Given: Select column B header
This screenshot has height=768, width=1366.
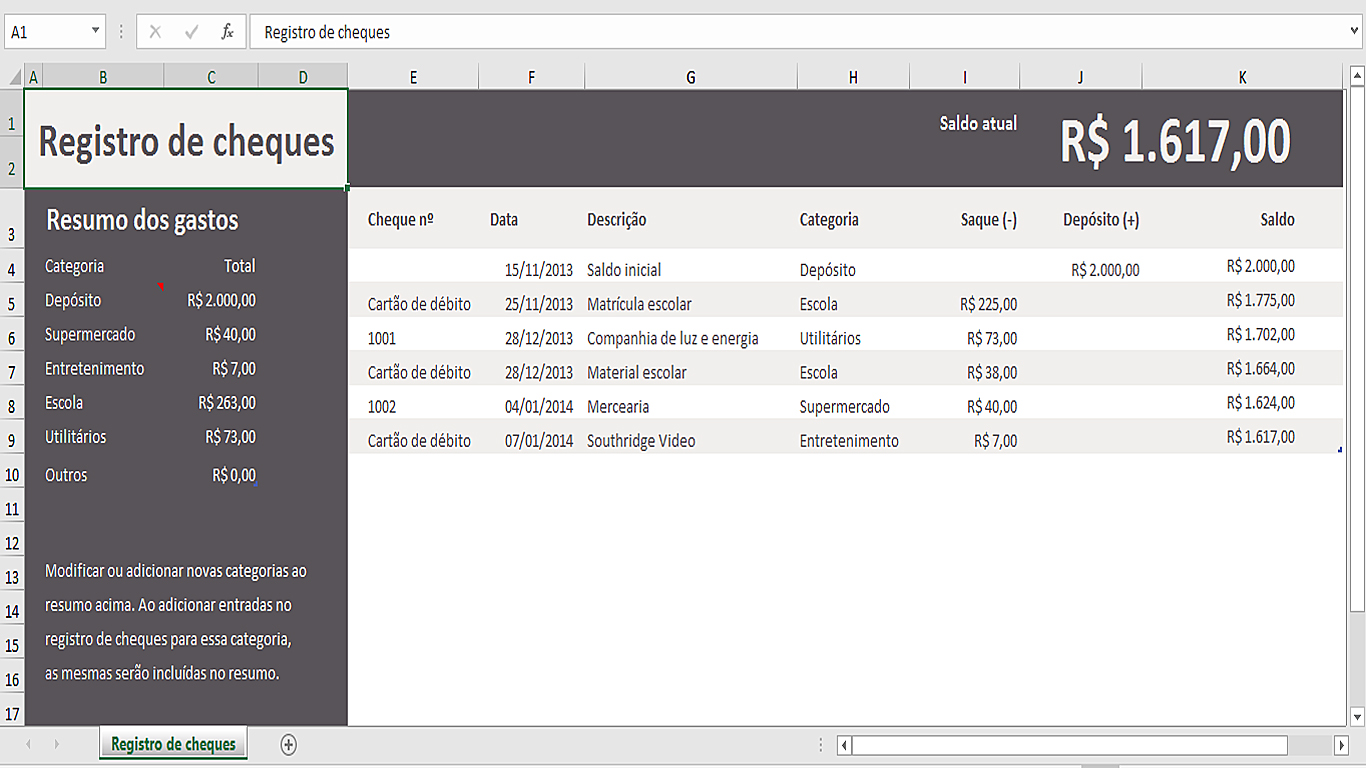Looking at the screenshot, I should click(x=103, y=77).
